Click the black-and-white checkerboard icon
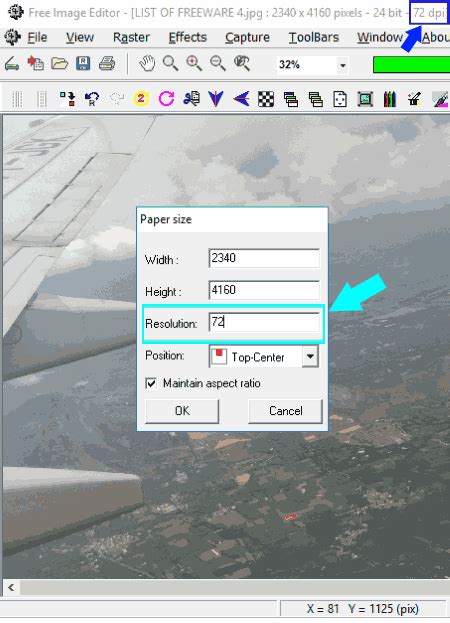 coord(266,99)
